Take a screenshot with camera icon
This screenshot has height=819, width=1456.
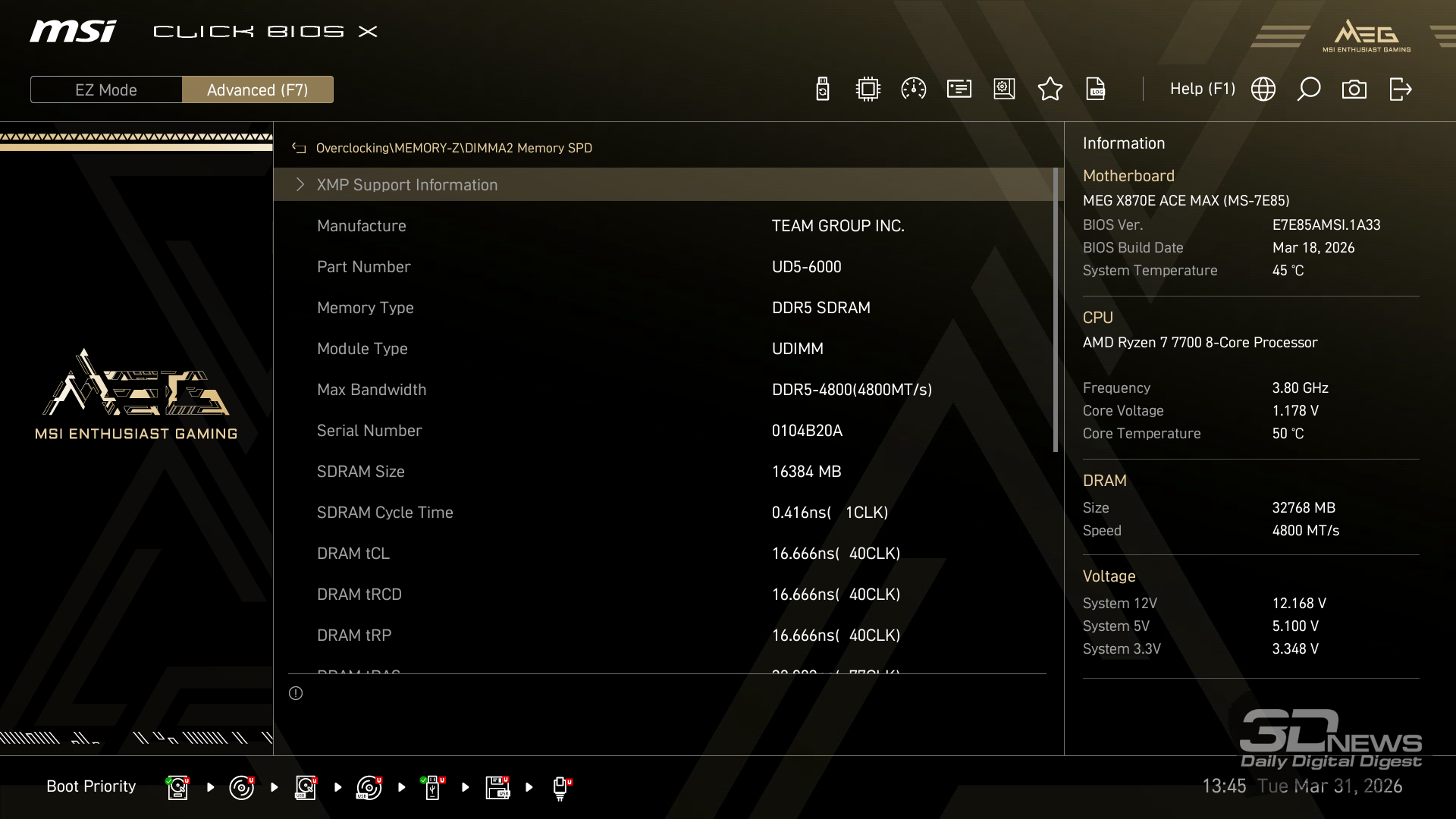click(x=1354, y=89)
